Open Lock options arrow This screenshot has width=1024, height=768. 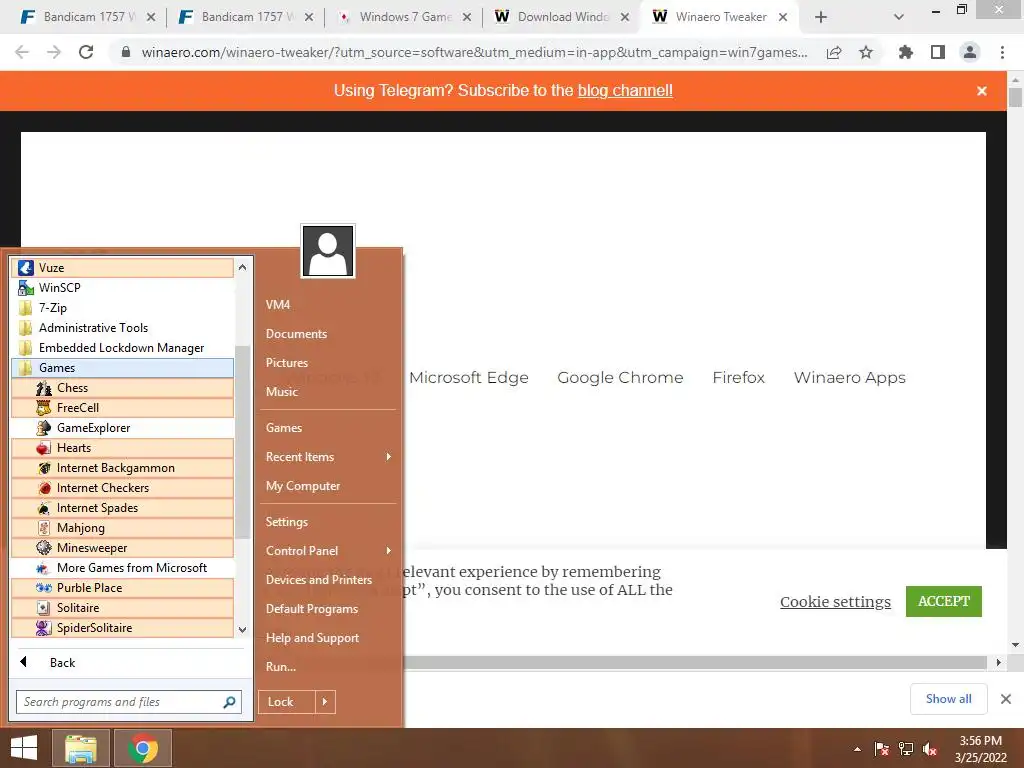(325, 702)
